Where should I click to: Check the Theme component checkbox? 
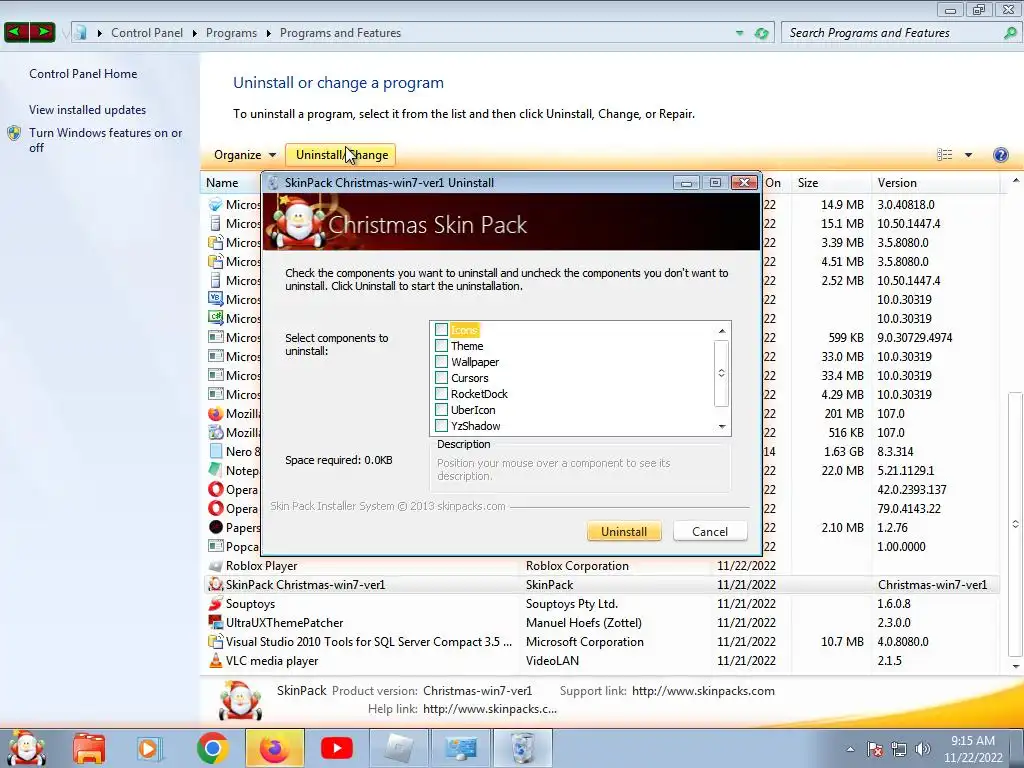[x=441, y=345]
